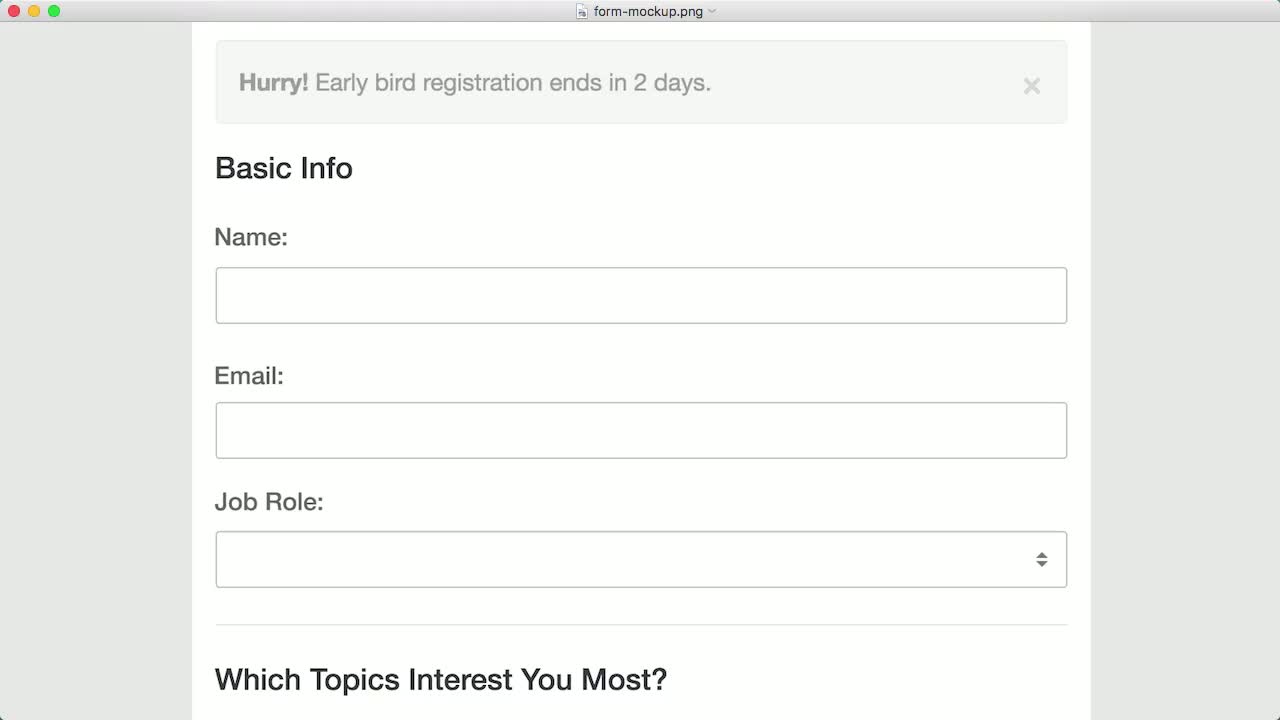Open the Job Role dropdown
The height and width of the screenshot is (720, 1280).
coord(640,559)
